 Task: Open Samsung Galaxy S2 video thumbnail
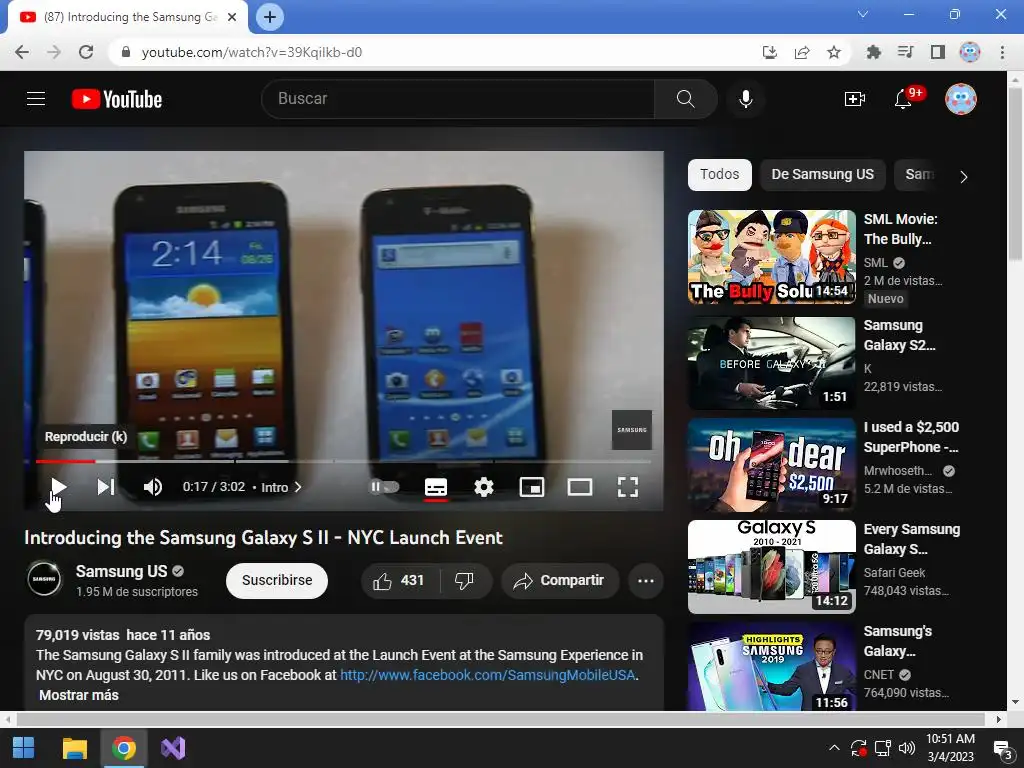tap(771, 363)
